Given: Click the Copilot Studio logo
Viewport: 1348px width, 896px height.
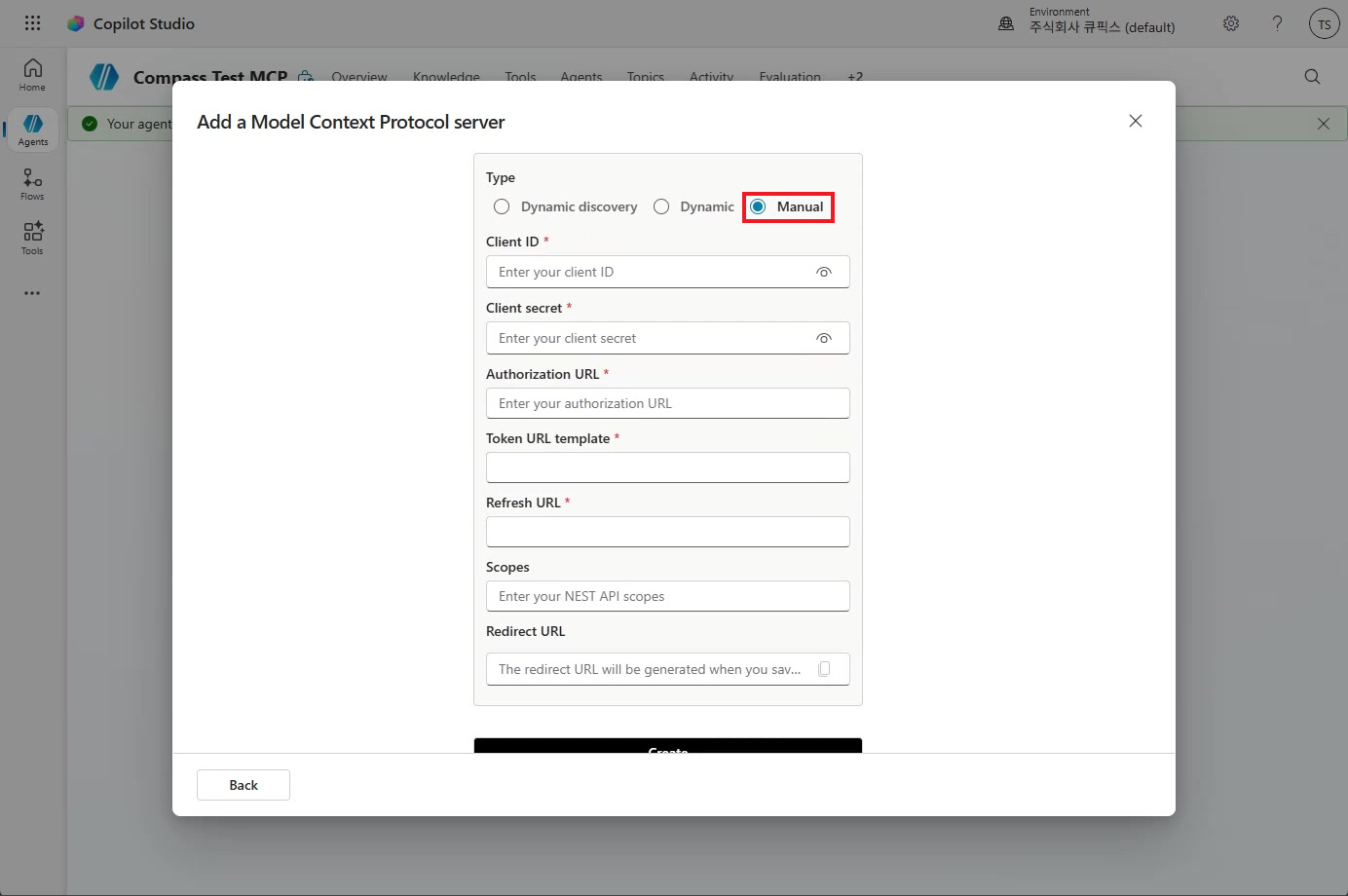Looking at the screenshot, I should coord(76,23).
